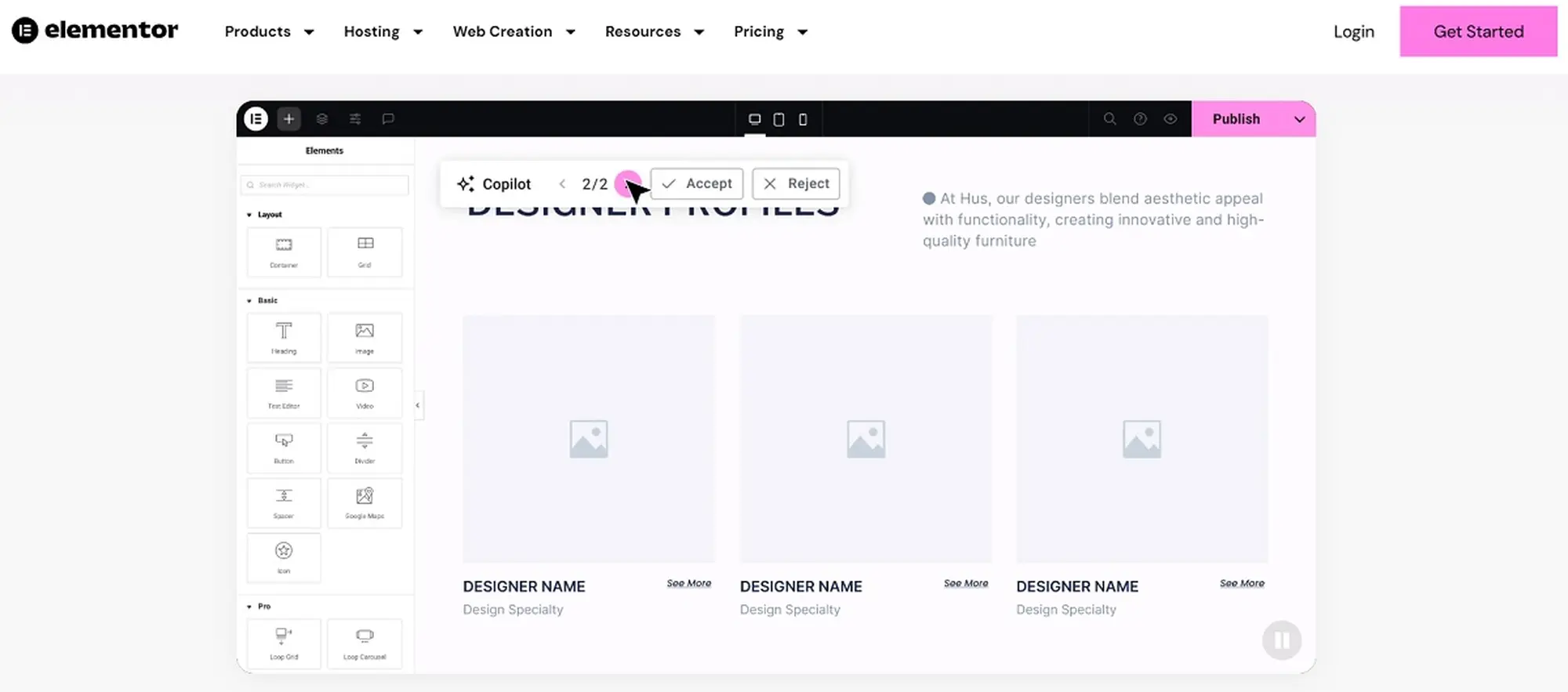Open the Publish options chevron
This screenshot has width=1568, height=692.
[1299, 119]
